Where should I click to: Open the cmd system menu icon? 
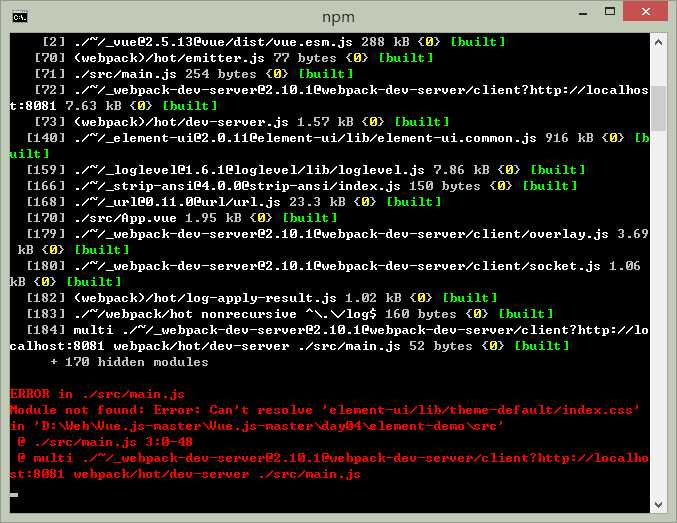click(20, 17)
